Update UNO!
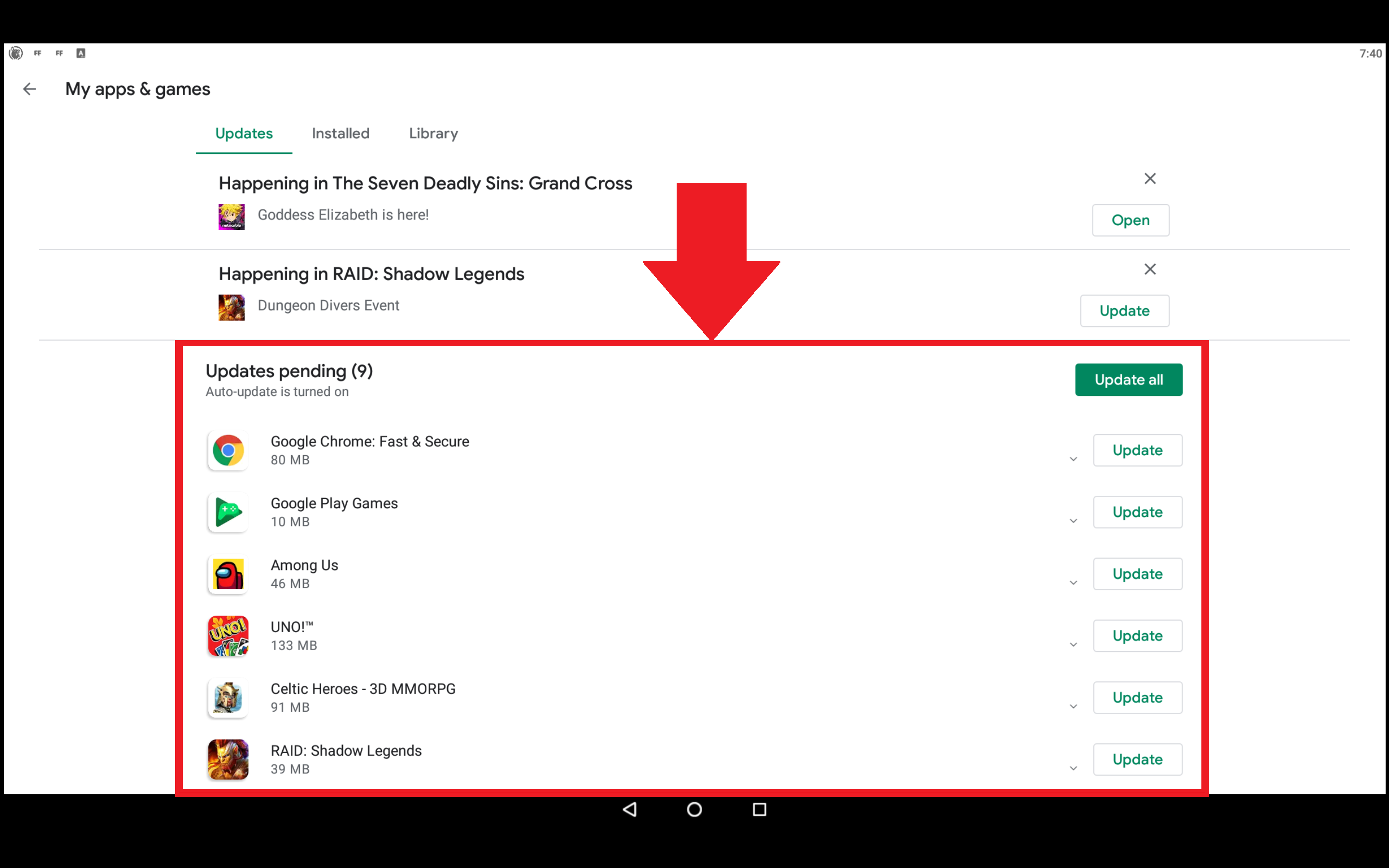This screenshot has width=1389, height=868. pyautogui.click(x=1137, y=636)
